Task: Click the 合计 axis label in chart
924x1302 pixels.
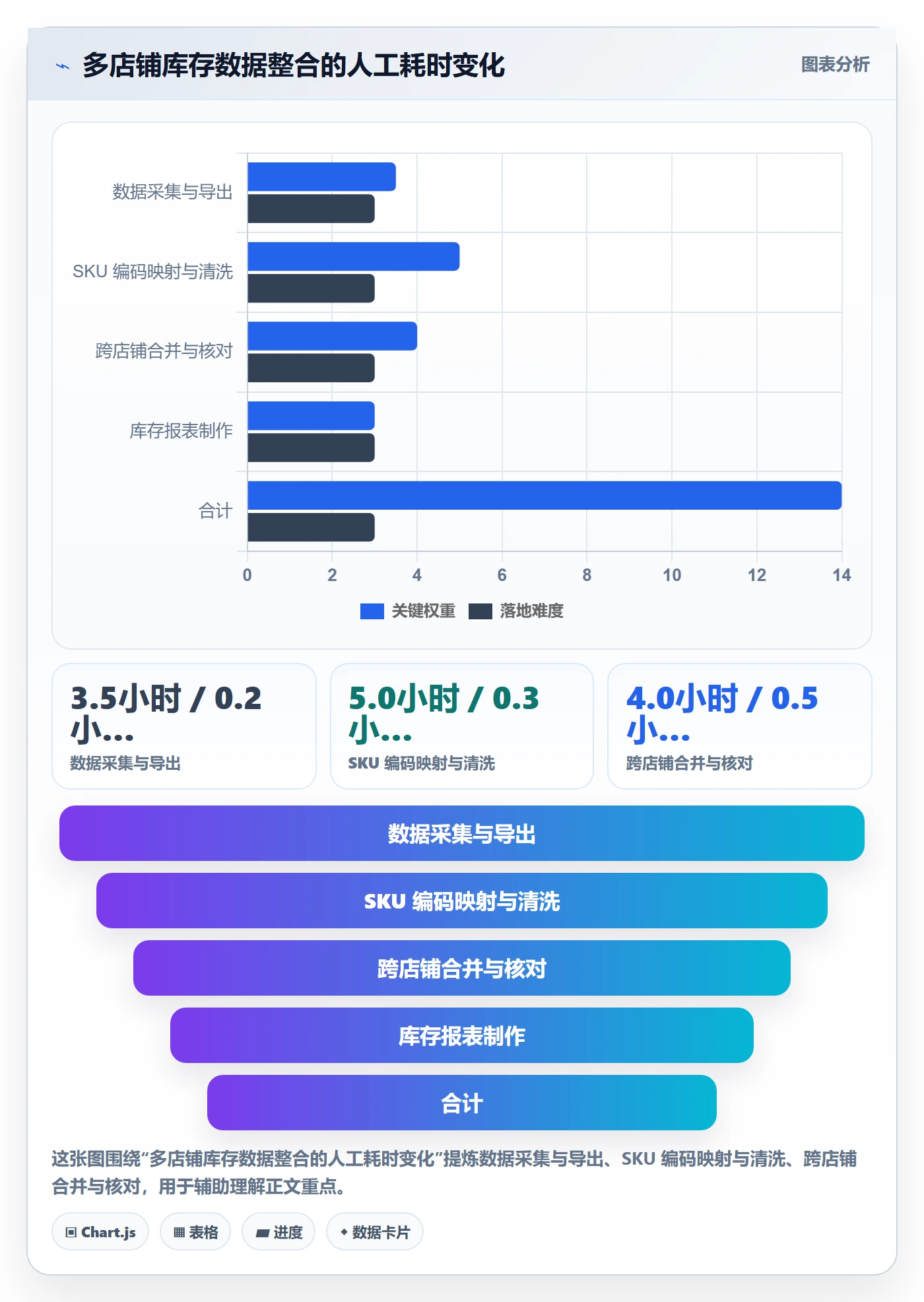Action: tap(216, 511)
